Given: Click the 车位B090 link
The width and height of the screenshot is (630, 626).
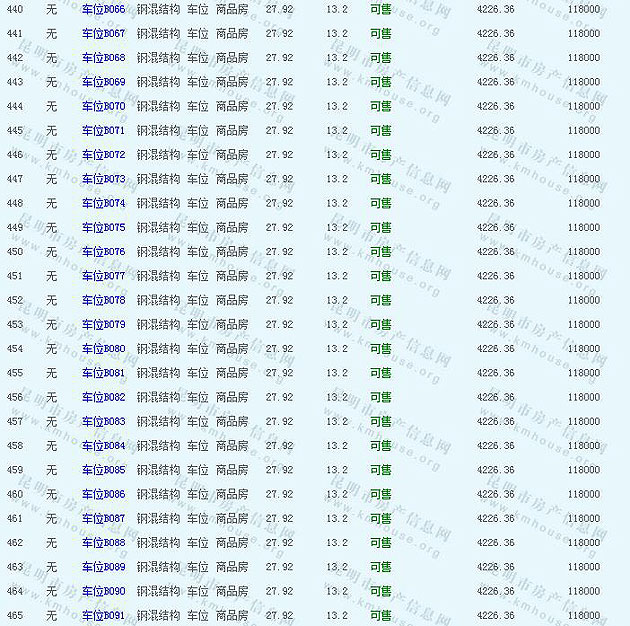Looking at the screenshot, I should [x=104, y=591].
